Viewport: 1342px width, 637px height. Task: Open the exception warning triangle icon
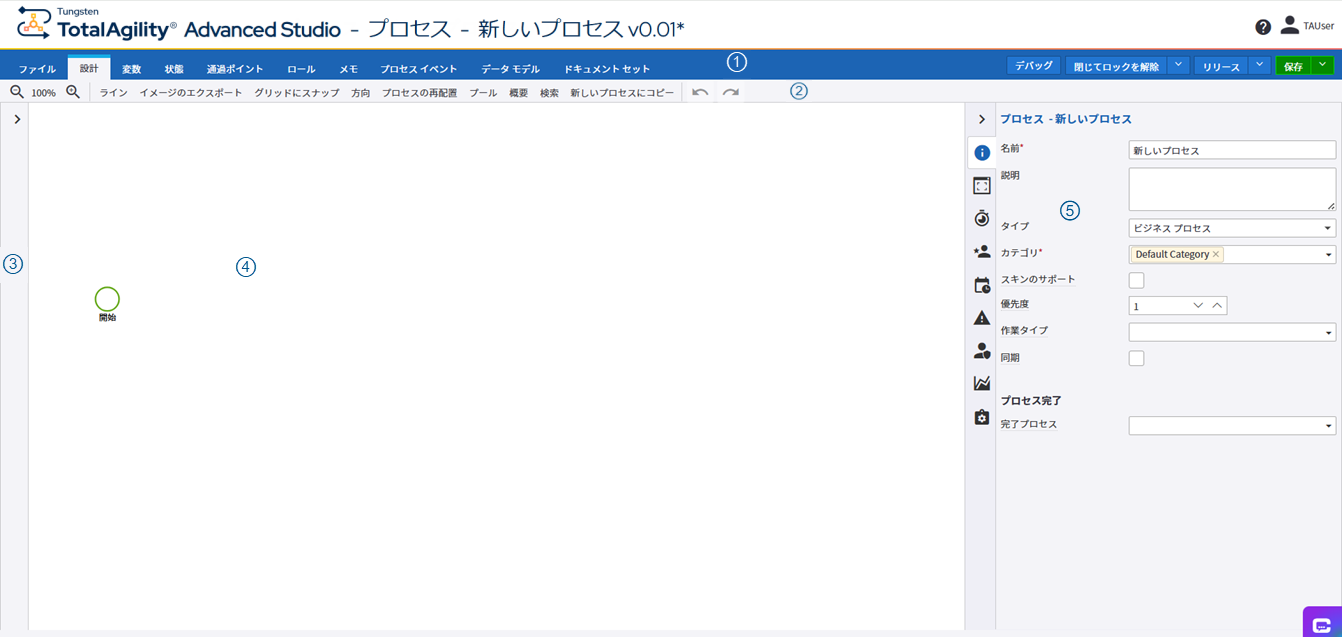point(981,319)
